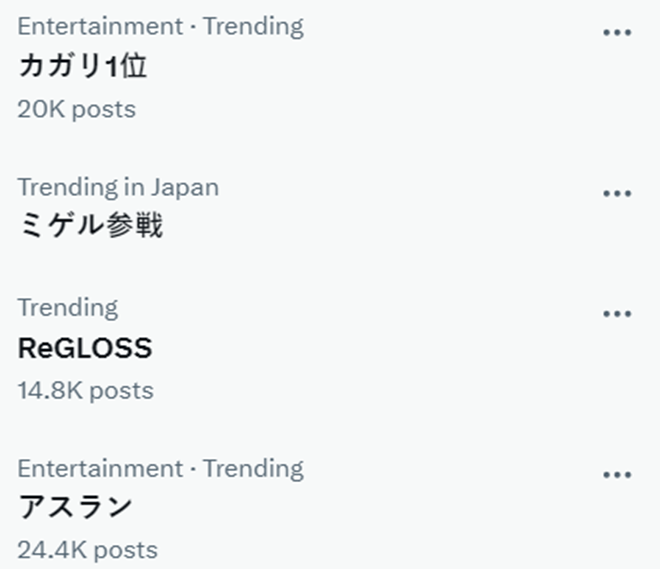This screenshot has height=569, width=660.
Task: Click the word posts below ReGLOSS
Action: click(122, 389)
